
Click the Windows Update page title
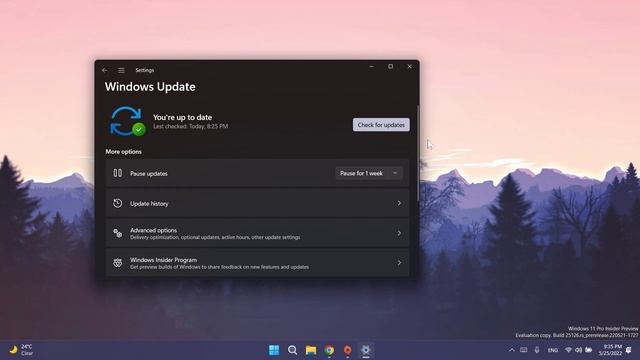(150, 87)
